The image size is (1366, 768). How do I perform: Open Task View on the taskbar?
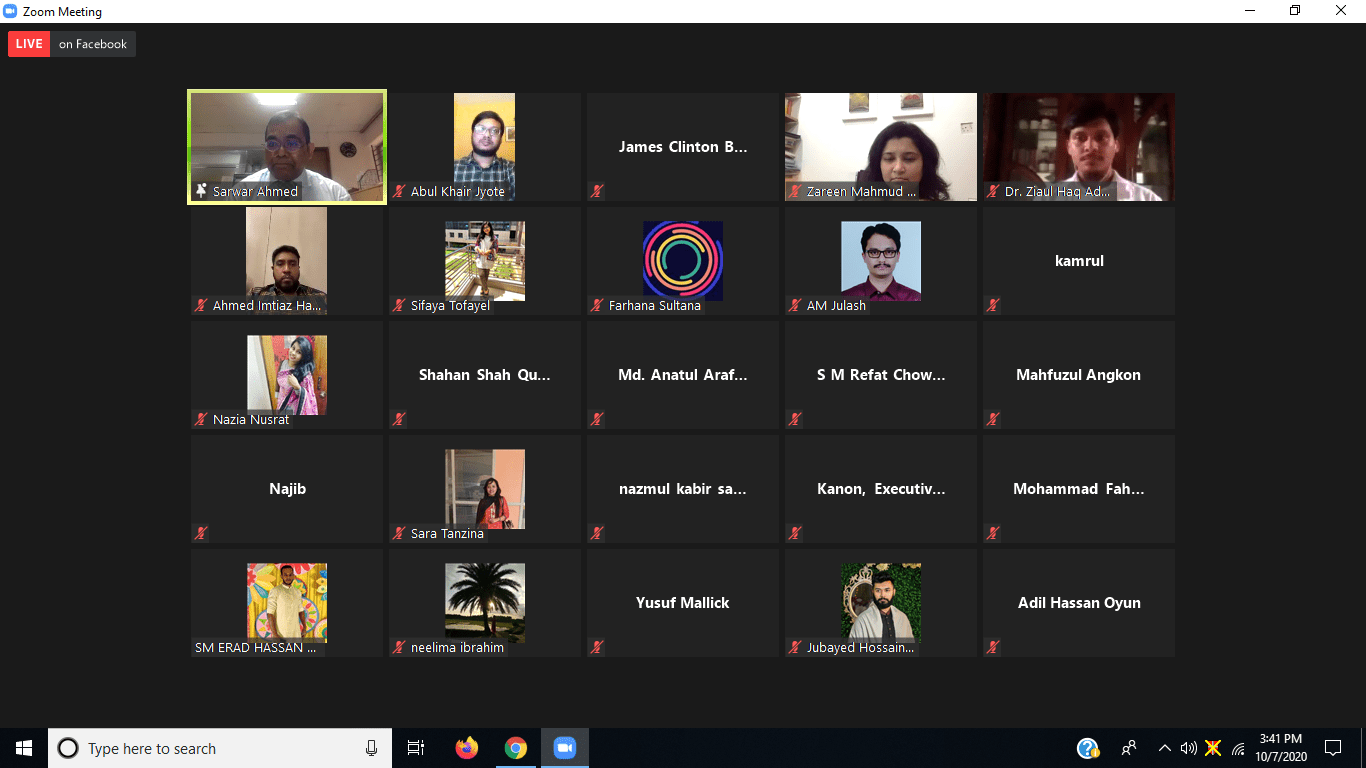[416, 748]
